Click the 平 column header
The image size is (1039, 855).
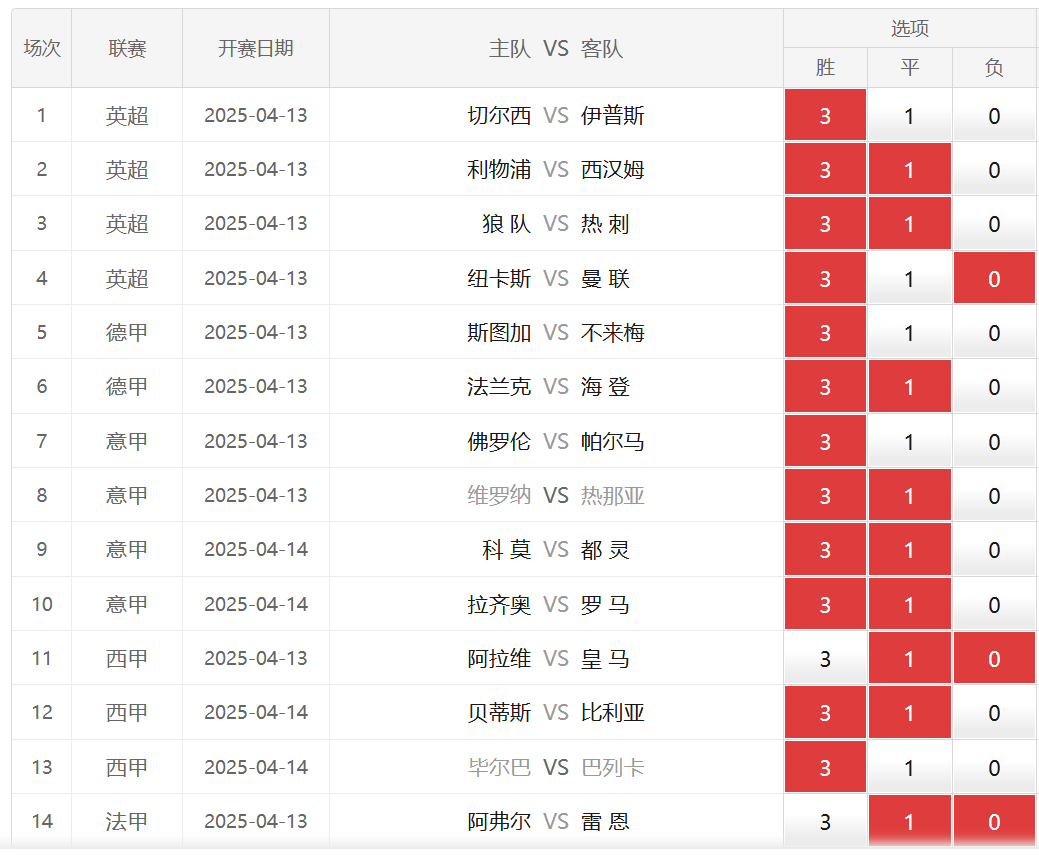pyautogui.click(x=910, y=68)
